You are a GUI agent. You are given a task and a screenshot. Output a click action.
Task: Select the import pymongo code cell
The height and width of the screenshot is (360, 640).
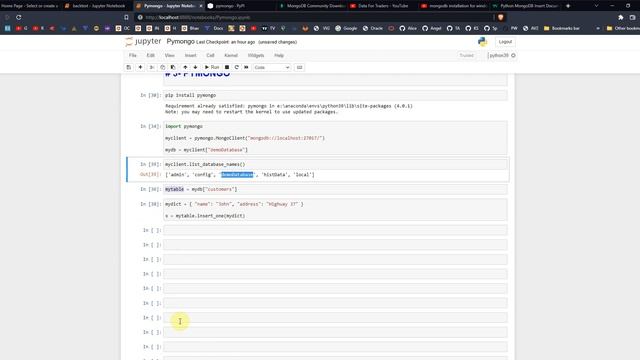(335, 138)
